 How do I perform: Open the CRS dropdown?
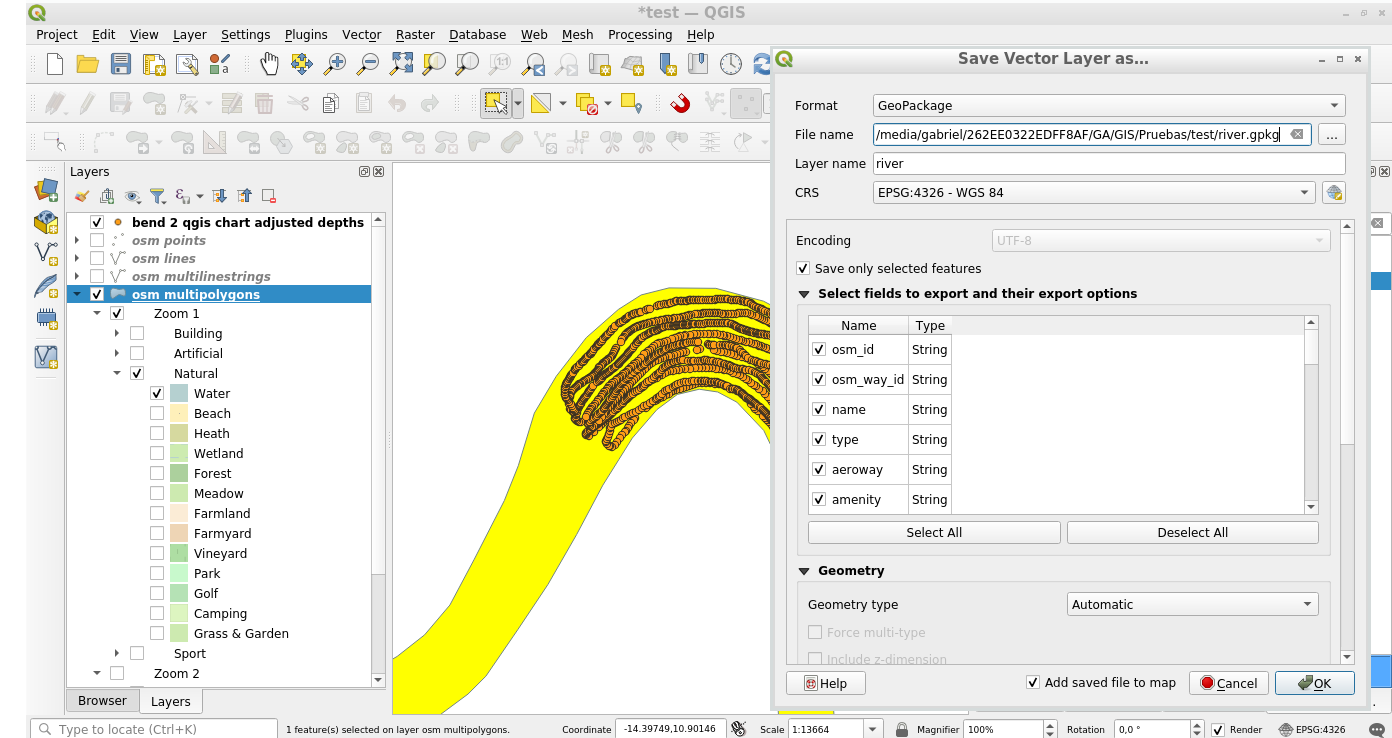pyautogui.click(x=1094, y=192)
